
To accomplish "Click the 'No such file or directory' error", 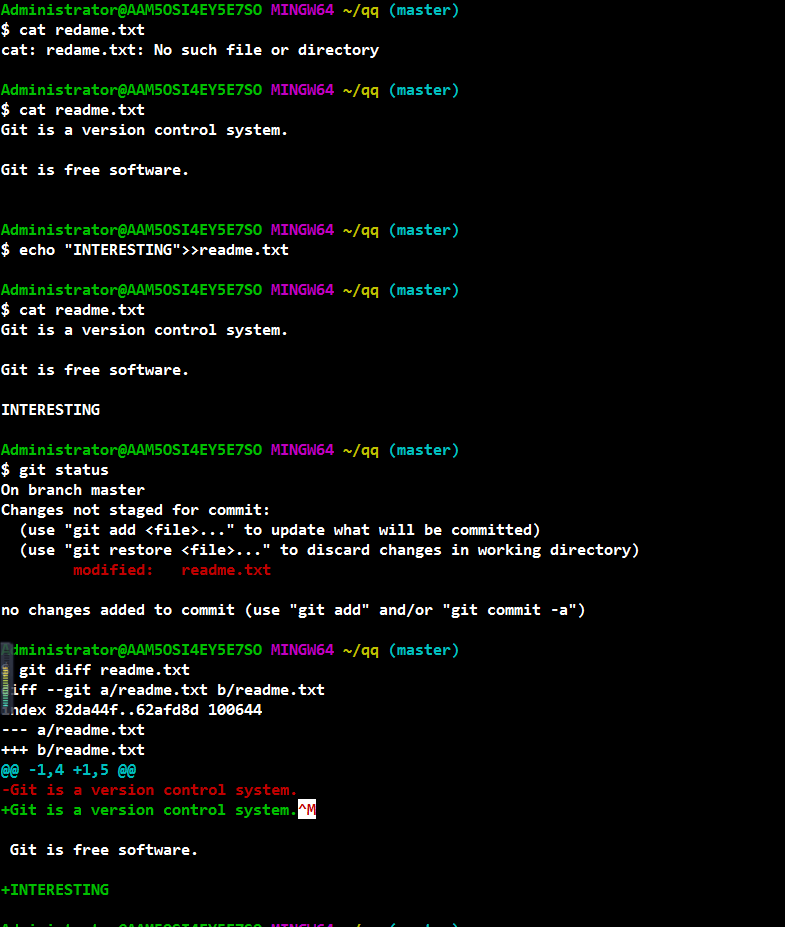I will coord(267,50).
